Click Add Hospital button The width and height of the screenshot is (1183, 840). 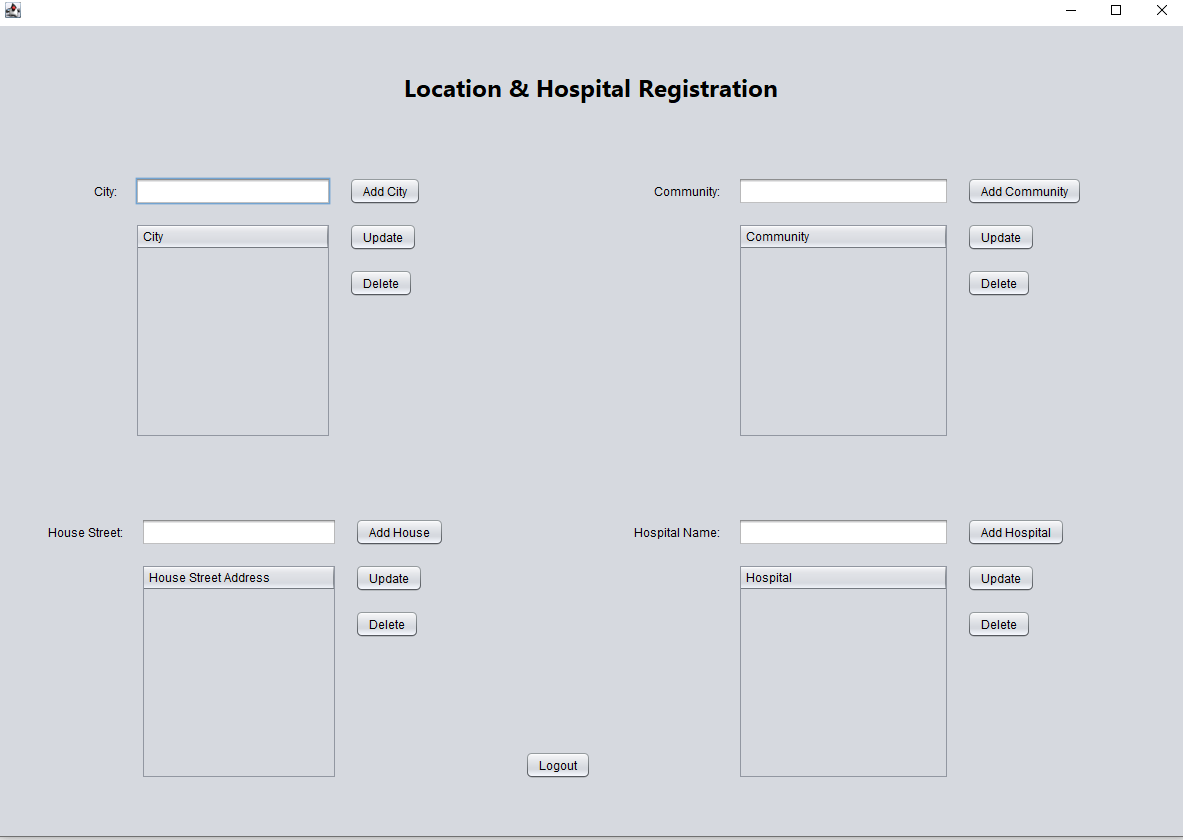click(1015, 532)
